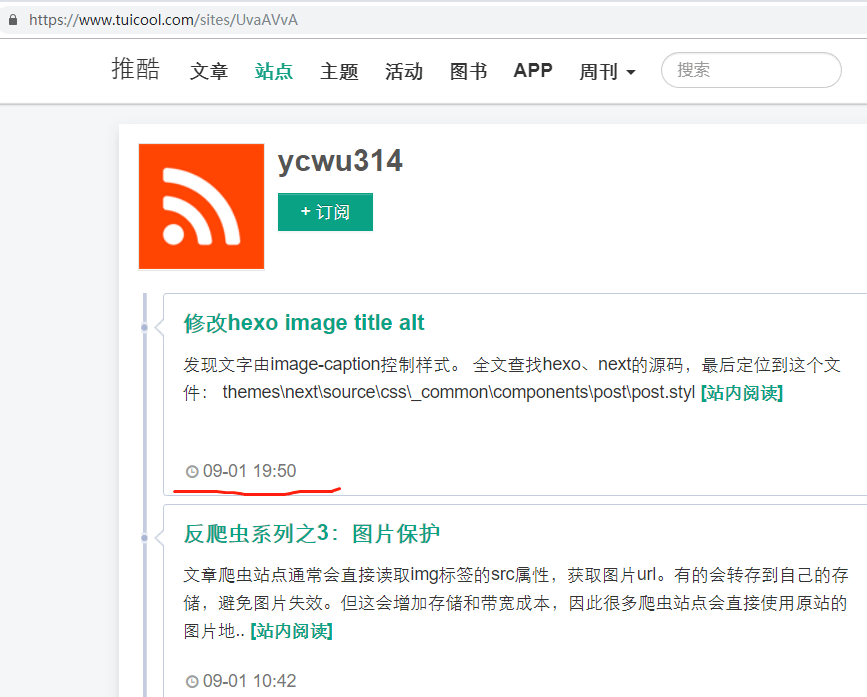867x697 pixels.
Task: Open article 反爬虫系列之3：图片保护
Action: [312, 534]
